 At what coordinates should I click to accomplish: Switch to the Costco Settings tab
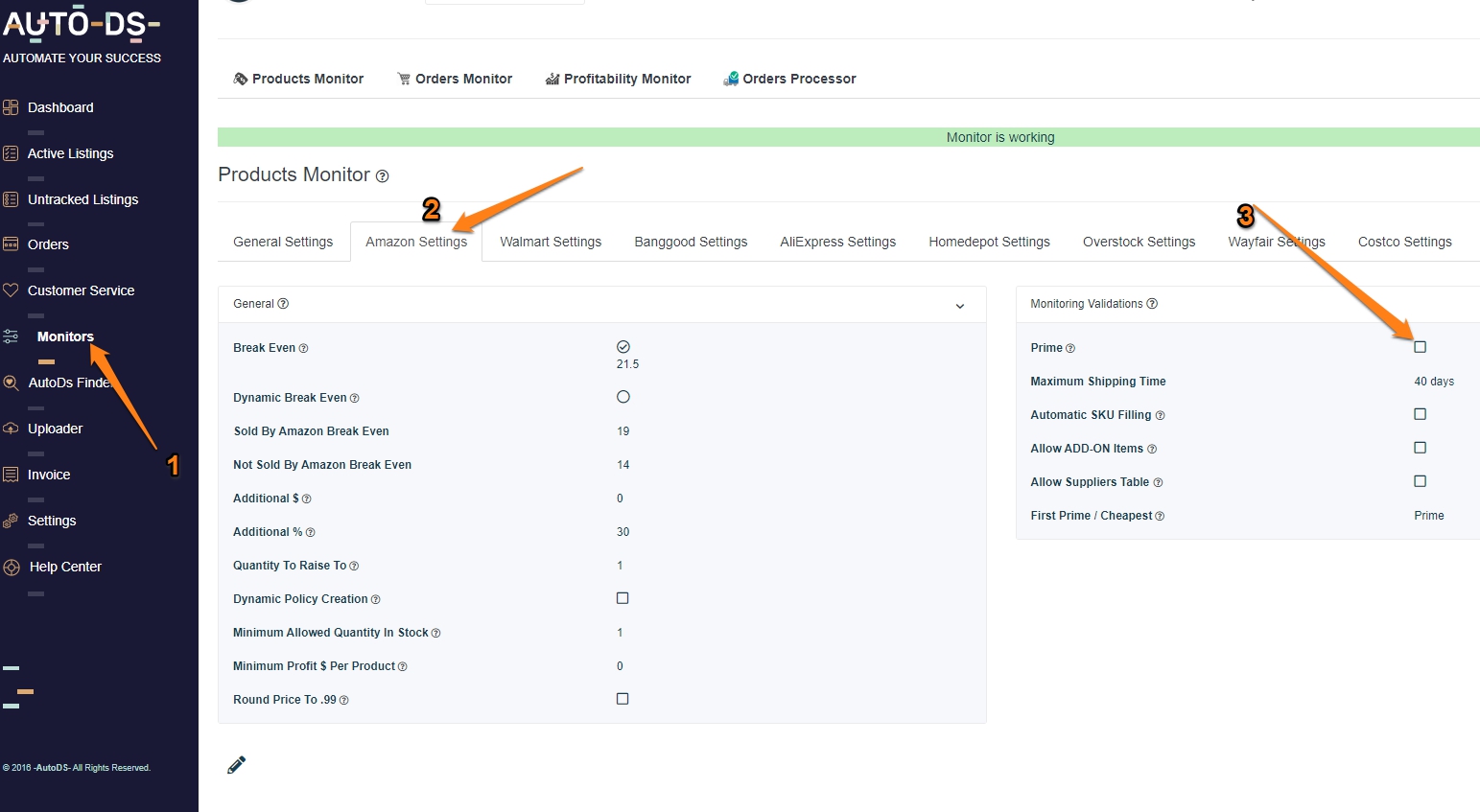pos(1404,242)
